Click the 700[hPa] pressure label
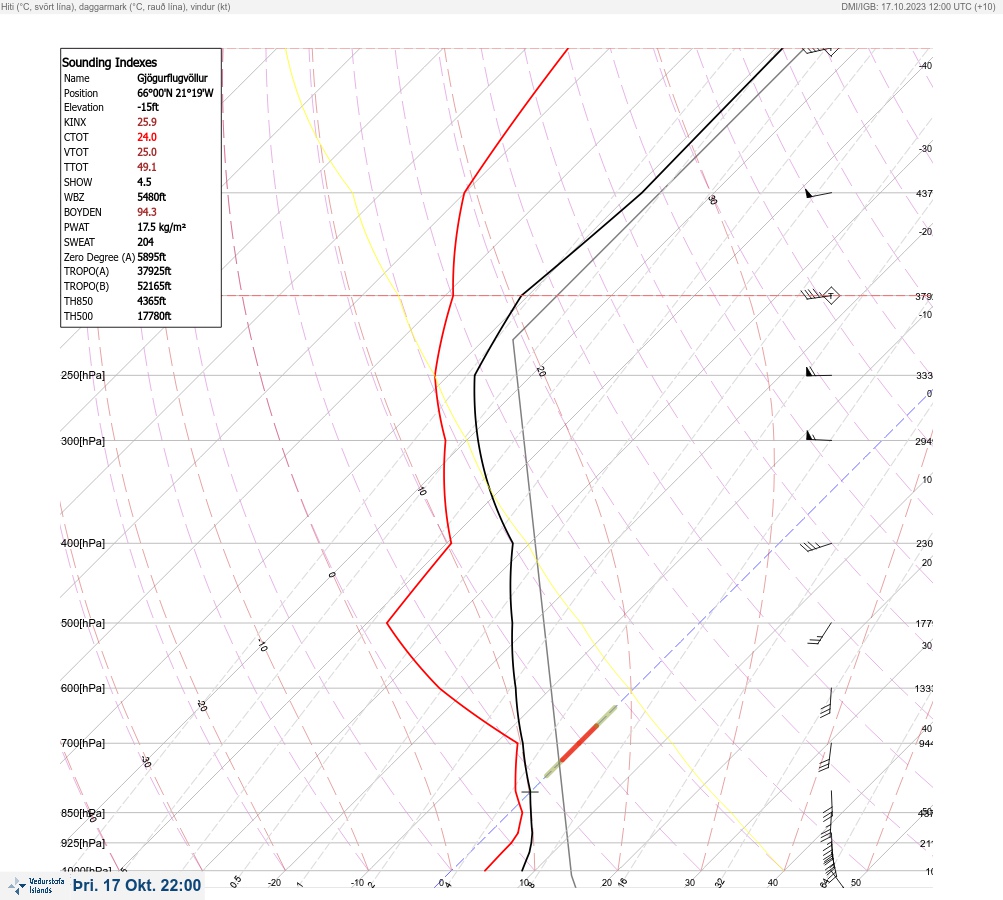The width and height of the screenshot is (1003, 900). pyautogui.click(x=83, y=744)
